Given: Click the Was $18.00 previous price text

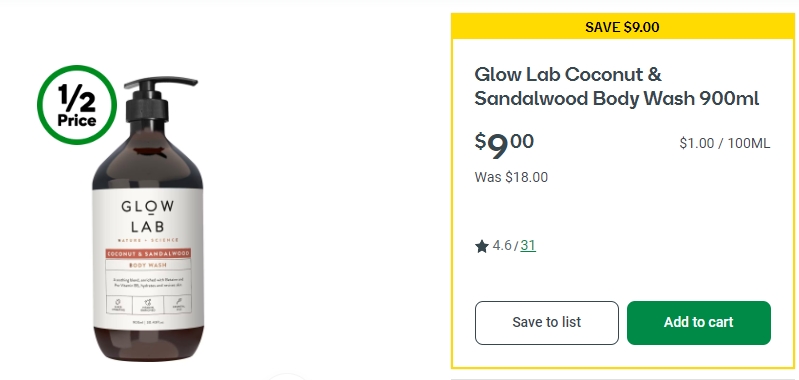Looking at the screenshot, I should click(511, 177).
